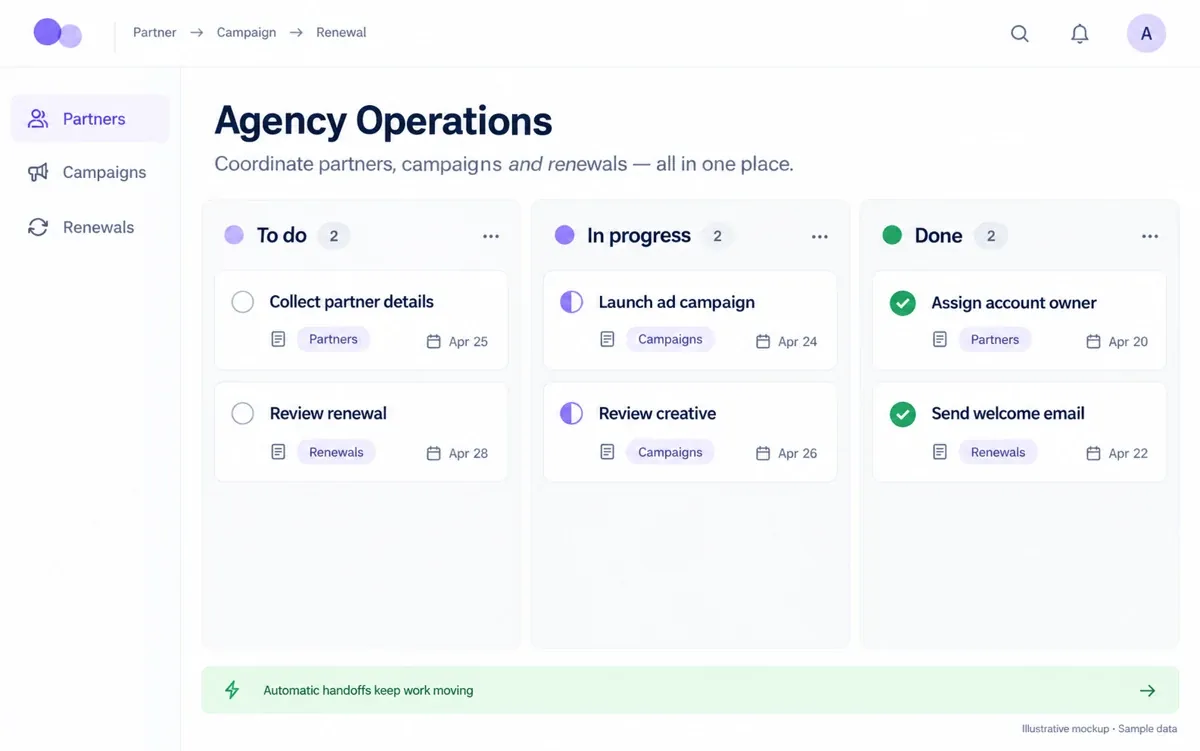The image size is (1200, 751).
Task: Click document icon on Launch ad campaign card
Action: [x=607, y=339]
